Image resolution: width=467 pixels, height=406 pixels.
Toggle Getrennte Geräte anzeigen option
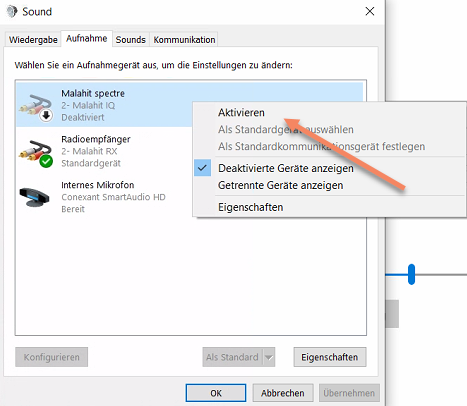coord(280,185)
